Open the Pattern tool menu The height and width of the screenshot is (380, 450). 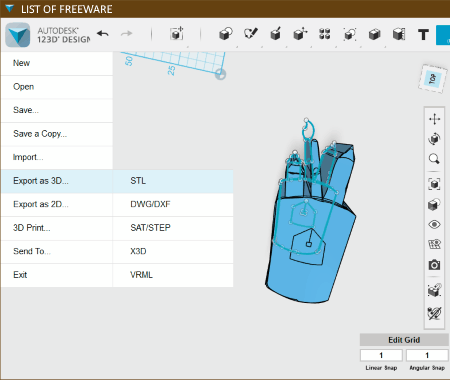tap(324, 34)
